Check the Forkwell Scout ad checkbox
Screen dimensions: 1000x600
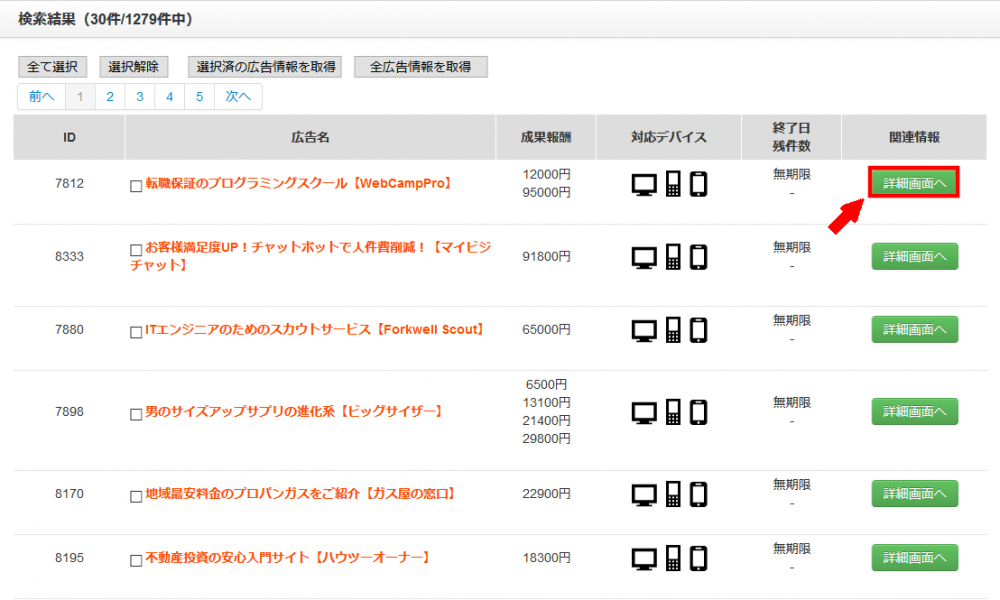[136, 332]
